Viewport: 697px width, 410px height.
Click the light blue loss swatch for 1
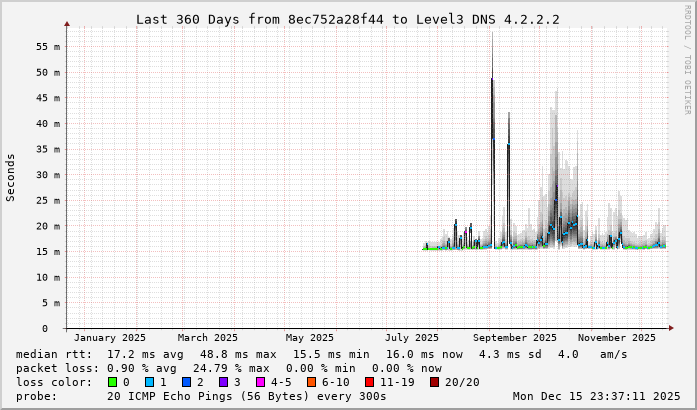[x=150, y=382]
